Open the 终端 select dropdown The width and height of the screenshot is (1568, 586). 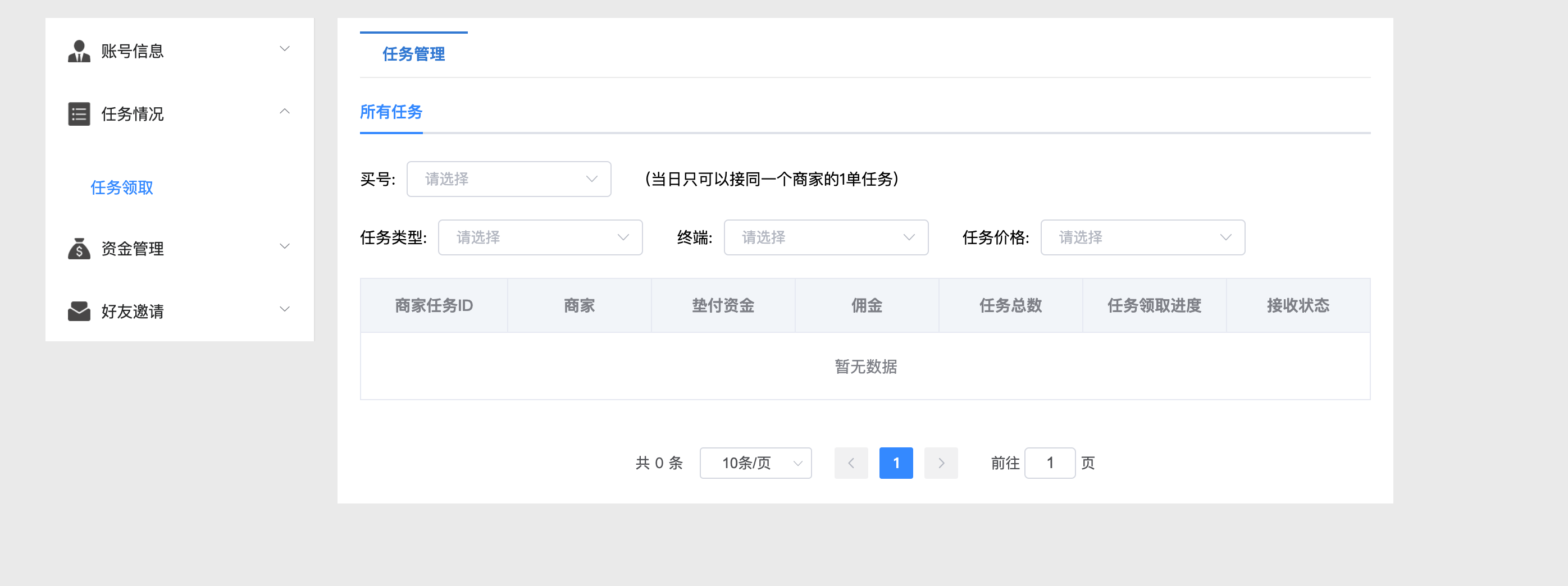(x=826, y=237)
